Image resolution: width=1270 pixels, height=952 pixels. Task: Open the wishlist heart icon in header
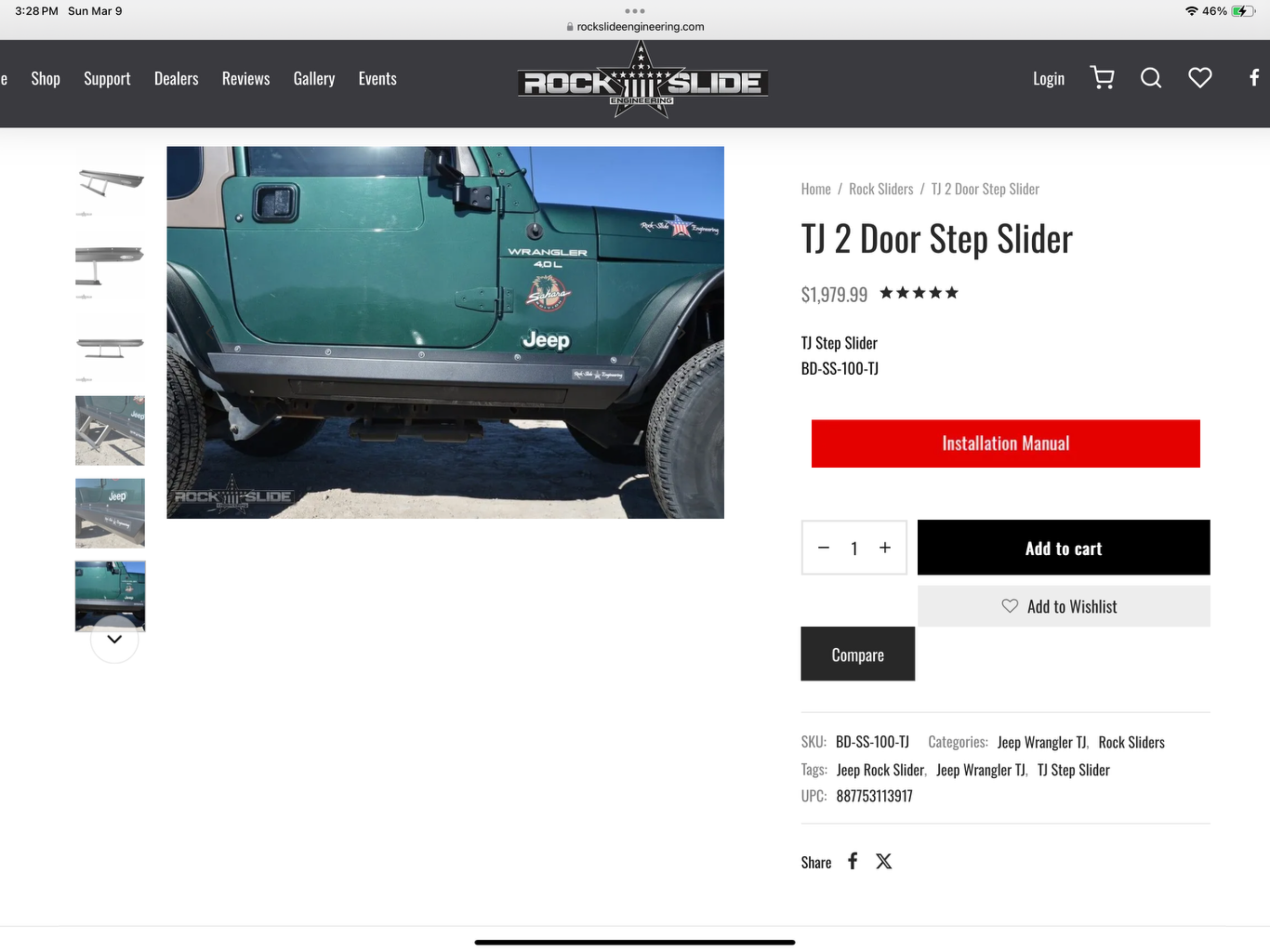point(1200,78)
